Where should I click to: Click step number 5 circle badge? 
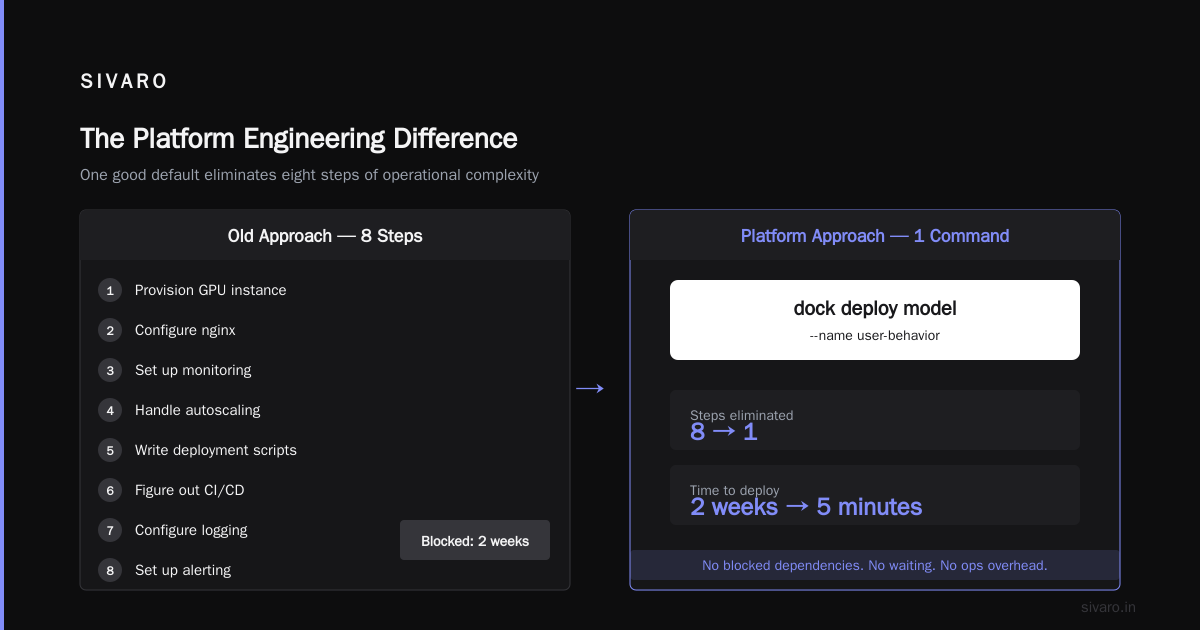click(110, 450)
